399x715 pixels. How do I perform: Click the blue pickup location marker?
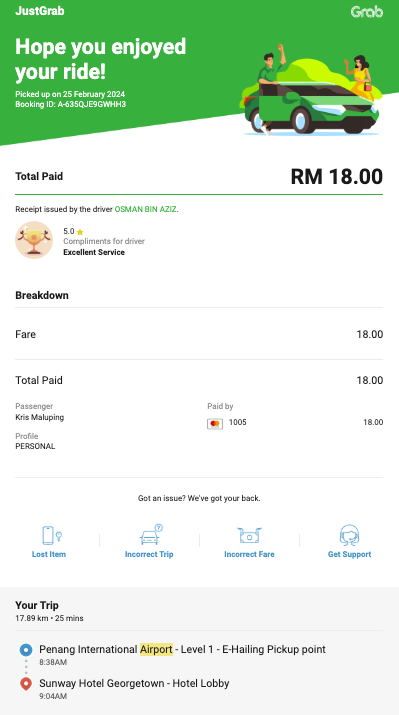(x=26, y=650)
